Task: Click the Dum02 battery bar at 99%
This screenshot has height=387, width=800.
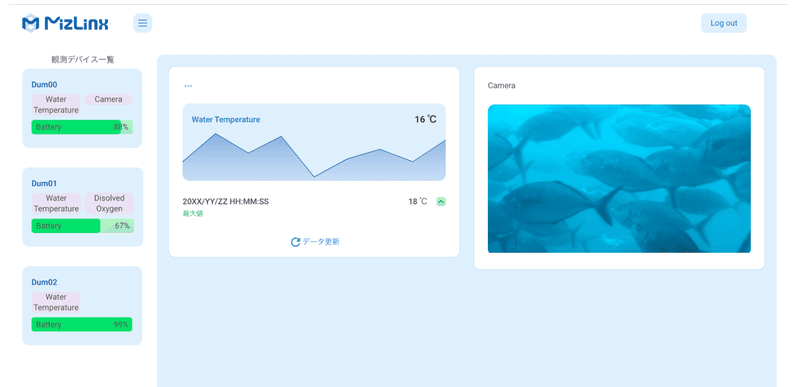Action: point(82,324)
